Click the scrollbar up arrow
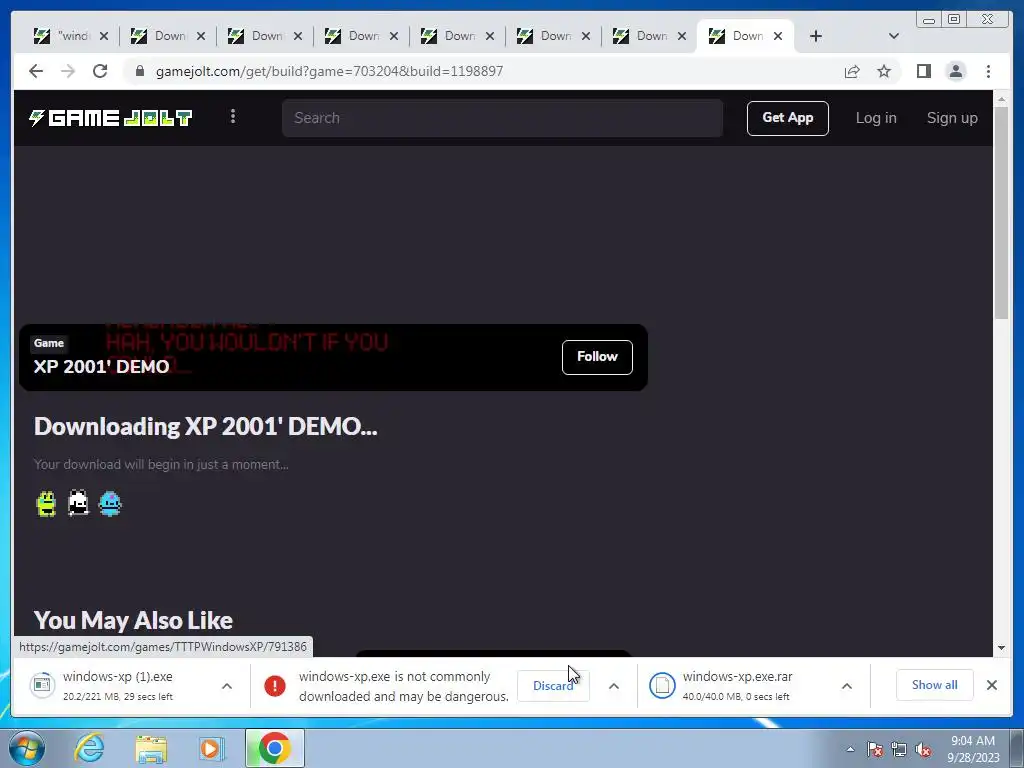 pyautogui.click(x=1002, y=99)
